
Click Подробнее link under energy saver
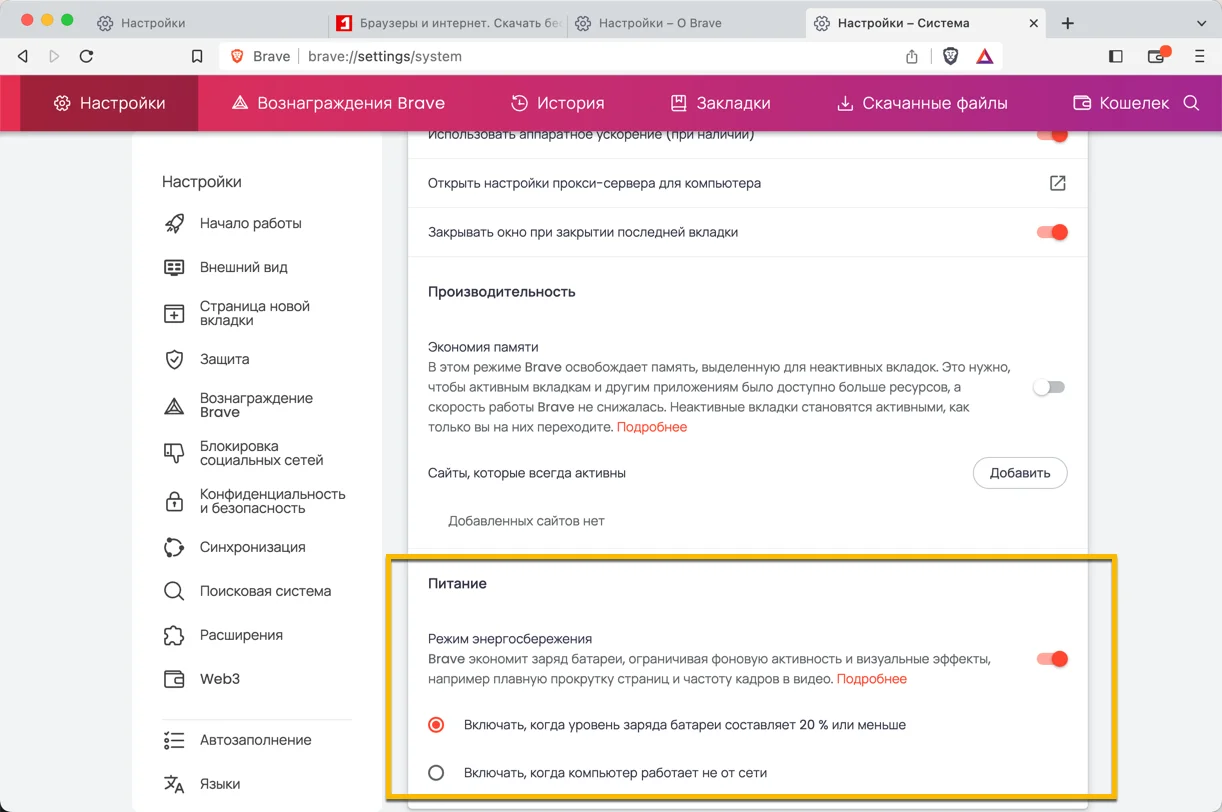pyautogui.click(x=872, y=679)
